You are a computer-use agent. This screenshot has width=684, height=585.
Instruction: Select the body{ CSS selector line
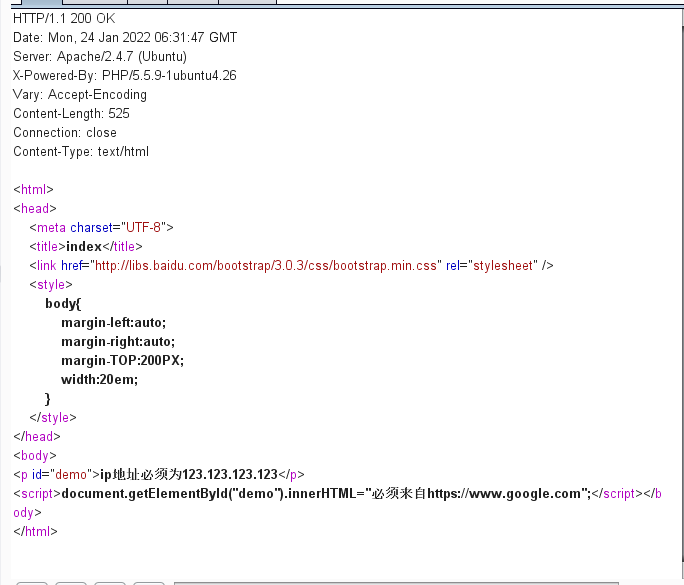pos(63,304)
